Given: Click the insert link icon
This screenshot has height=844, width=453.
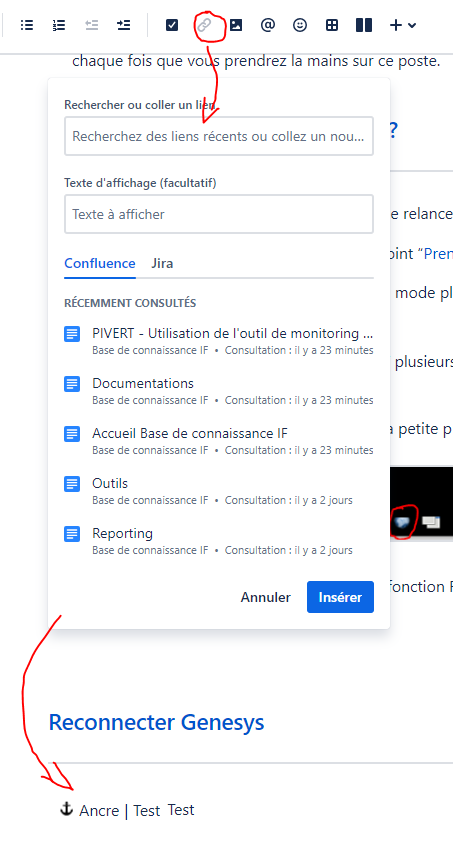Looking at the screenshot, I should 204,25.
